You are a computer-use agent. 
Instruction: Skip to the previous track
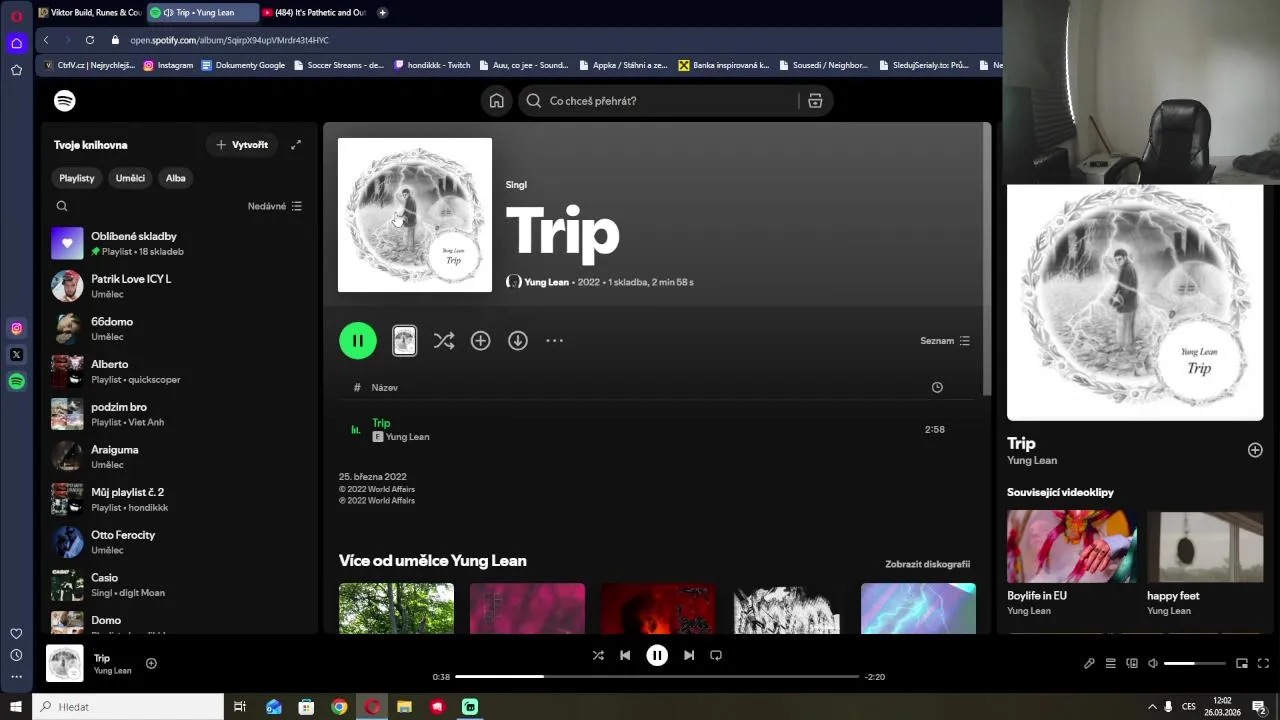(625, 655)
